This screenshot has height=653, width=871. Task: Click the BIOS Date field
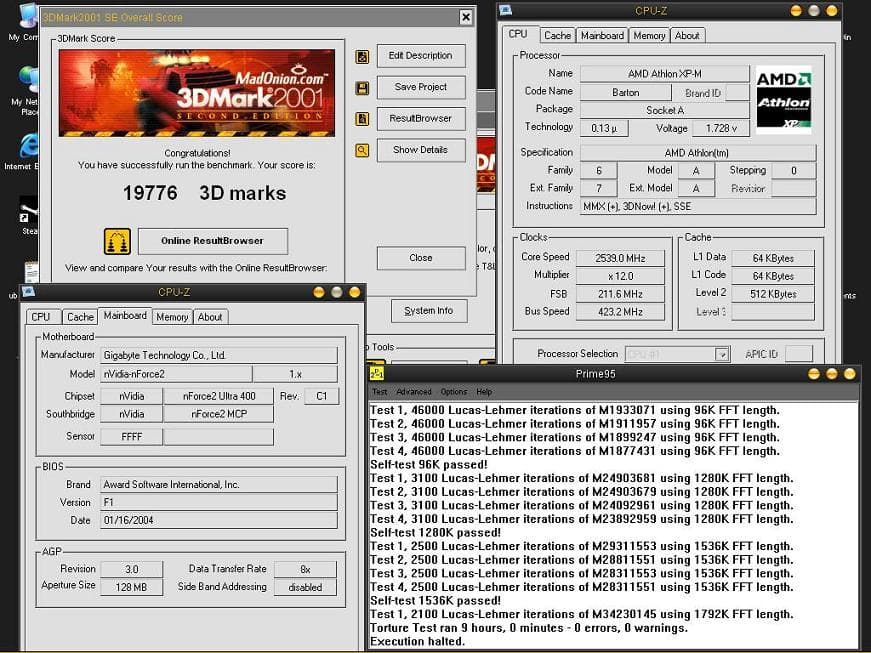pyautogui.click(x=218, y=521)
